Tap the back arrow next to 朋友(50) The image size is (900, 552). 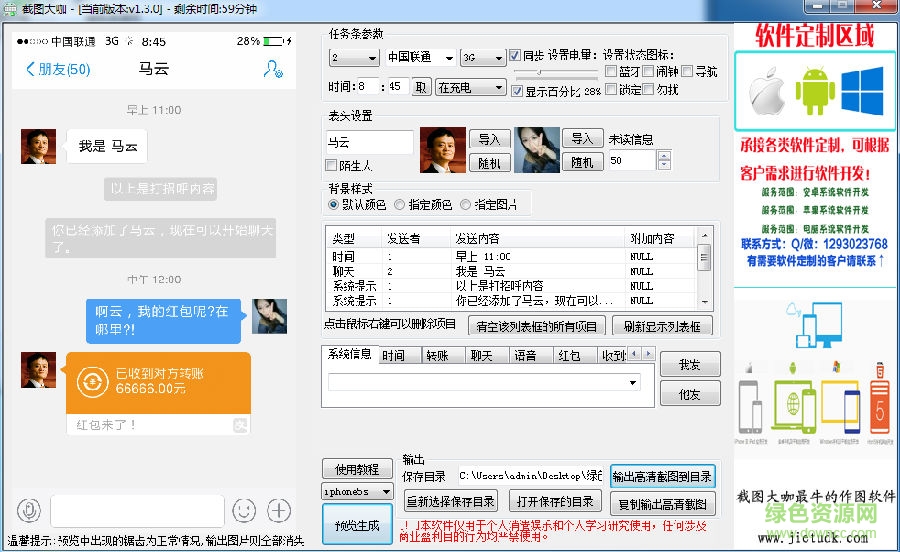31,69
